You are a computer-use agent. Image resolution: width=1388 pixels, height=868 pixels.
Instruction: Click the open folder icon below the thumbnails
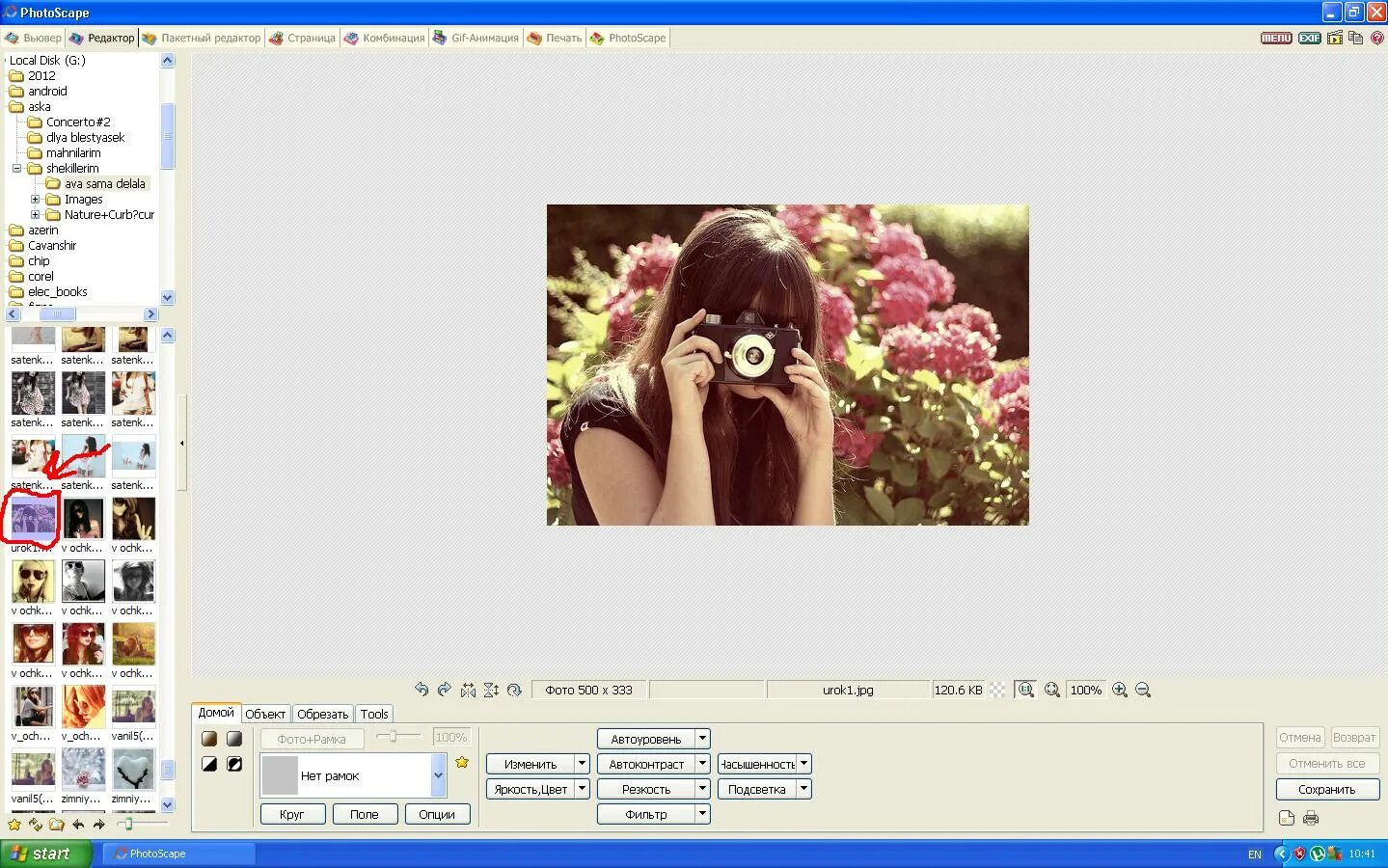coord(57,825)
